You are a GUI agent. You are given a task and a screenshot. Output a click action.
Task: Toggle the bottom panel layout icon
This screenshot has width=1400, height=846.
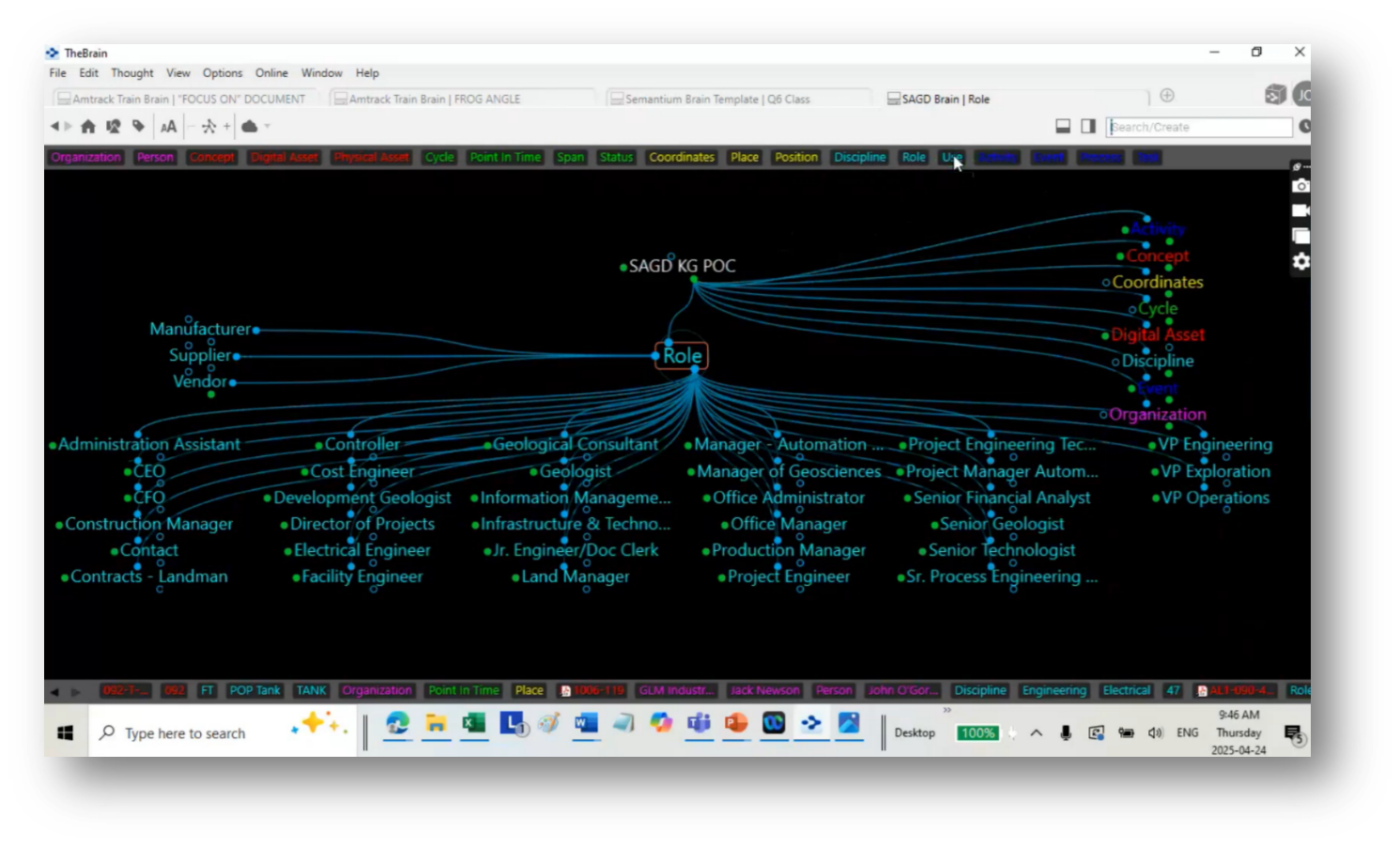pos(1063,126)
